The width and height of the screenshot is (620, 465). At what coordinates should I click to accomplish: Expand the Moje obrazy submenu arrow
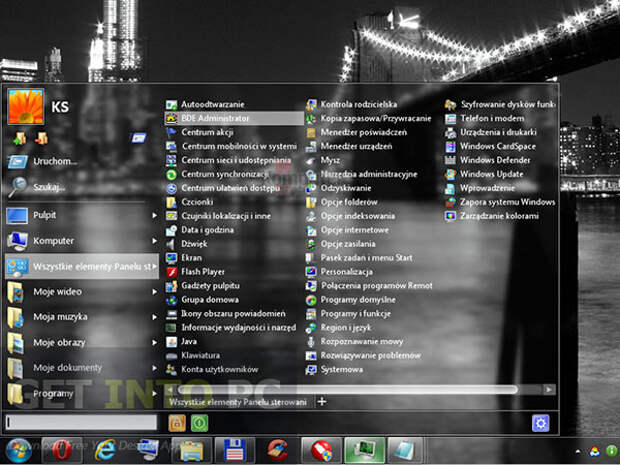click(x=155, y=342)
